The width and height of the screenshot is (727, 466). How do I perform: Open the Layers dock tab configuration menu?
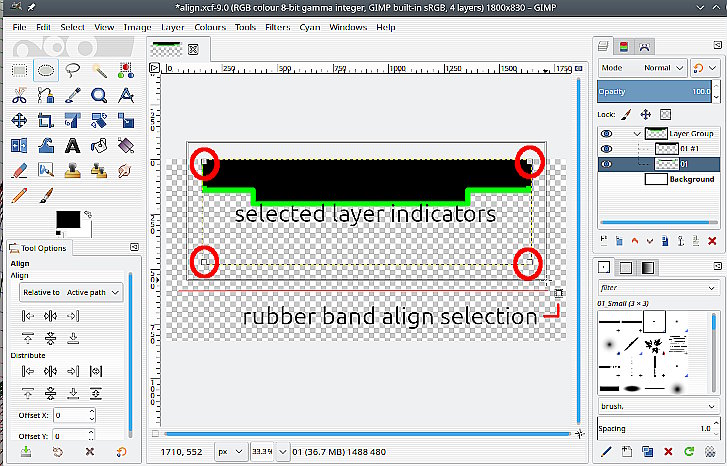pos(718,45)
